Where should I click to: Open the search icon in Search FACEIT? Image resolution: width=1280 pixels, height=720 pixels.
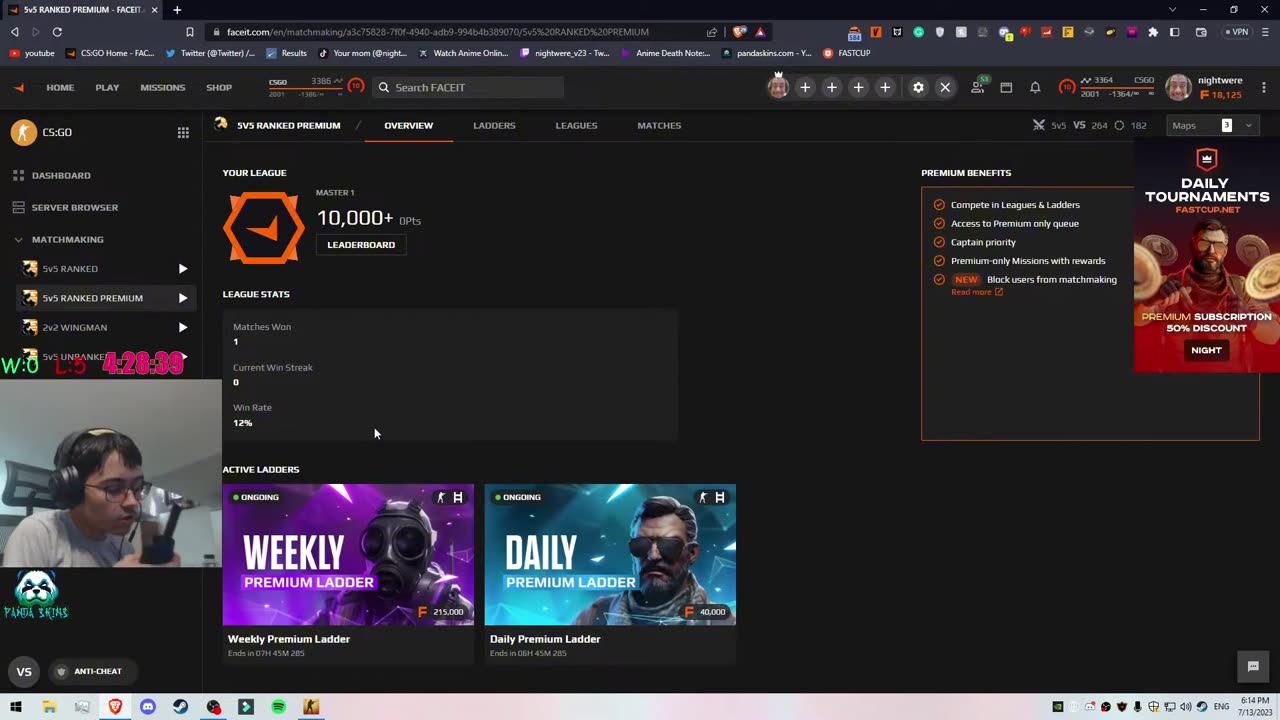(383, 87)
